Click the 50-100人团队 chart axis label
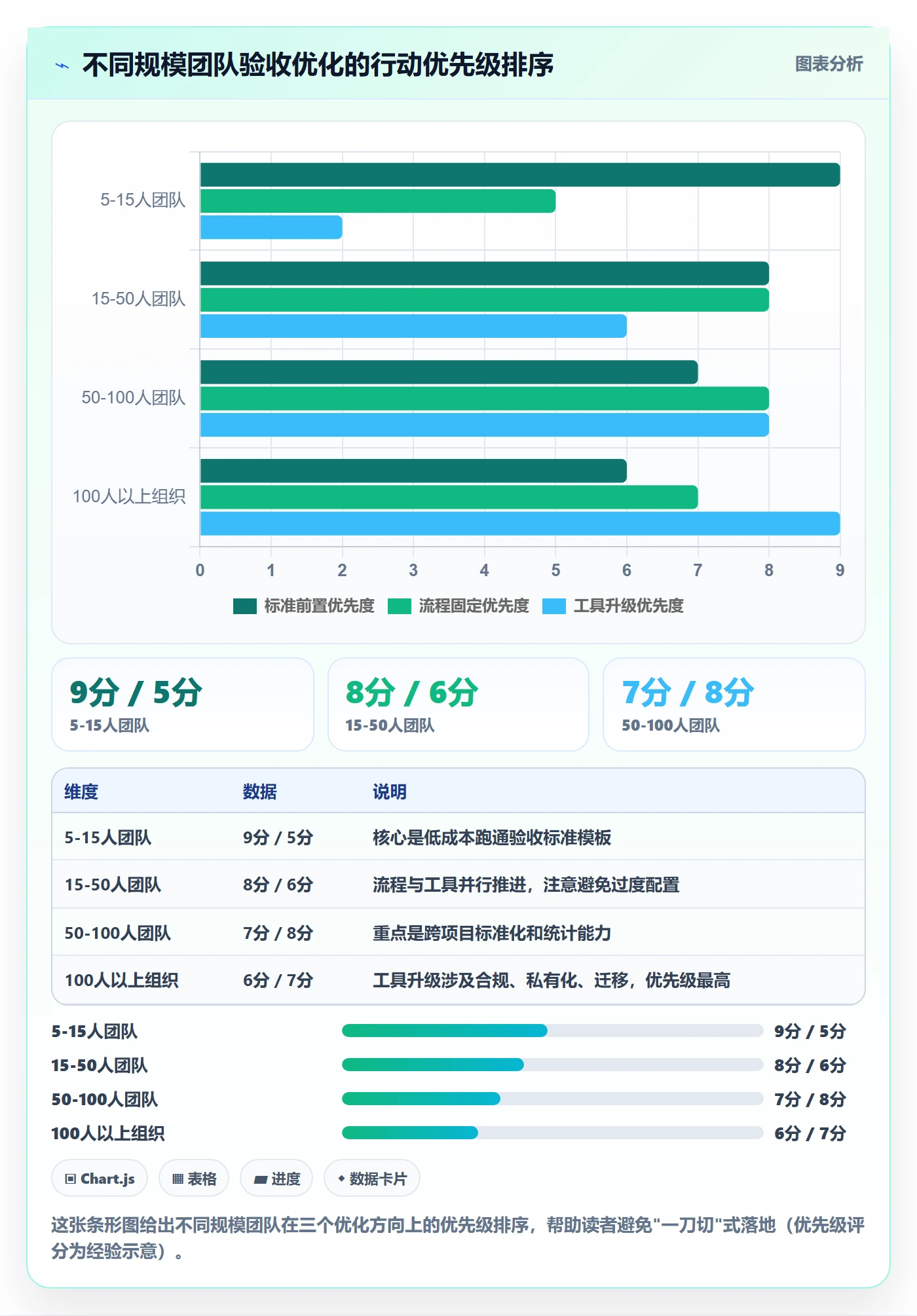Screen dimensions: 917x1316 tap(134, 398)
